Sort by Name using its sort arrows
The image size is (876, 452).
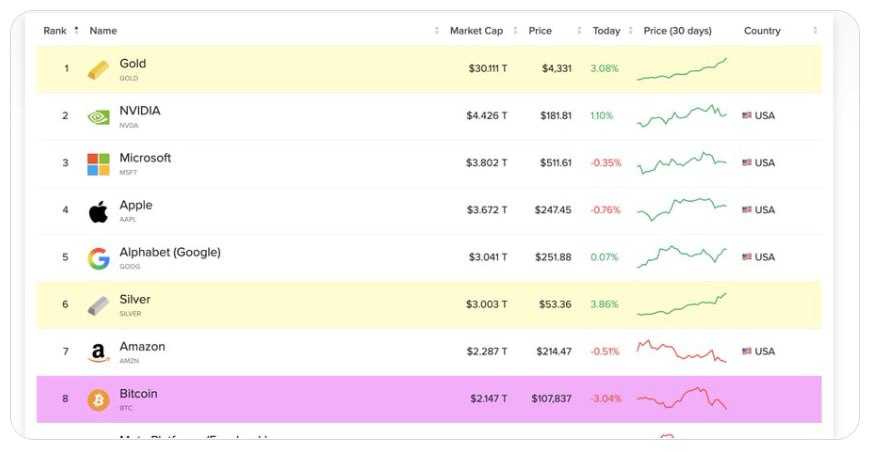coord(437,30)
